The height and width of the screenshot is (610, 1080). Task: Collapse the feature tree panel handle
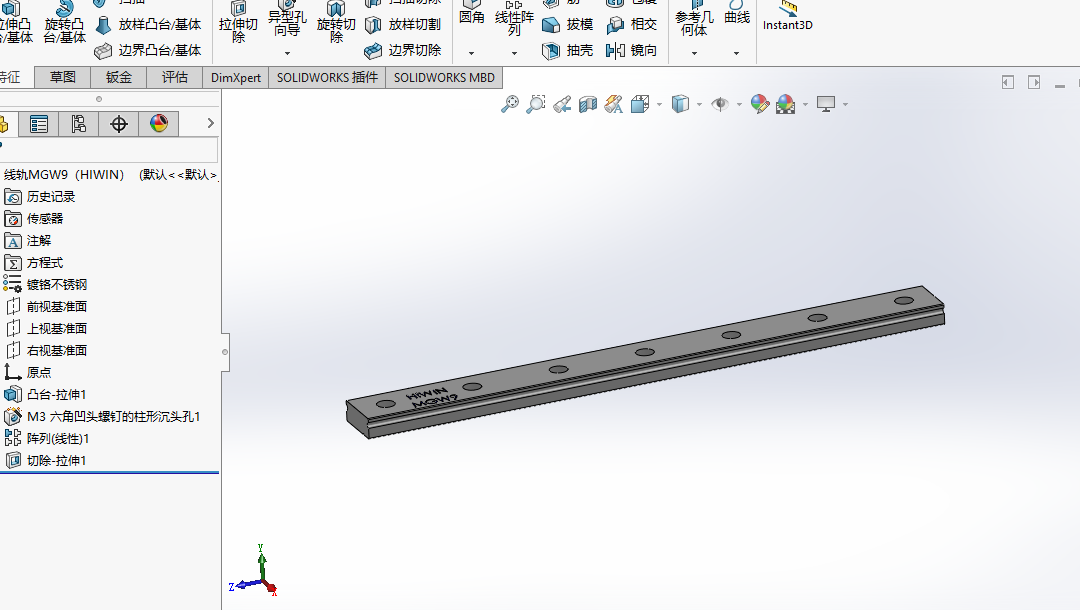[x=225, y=352]
